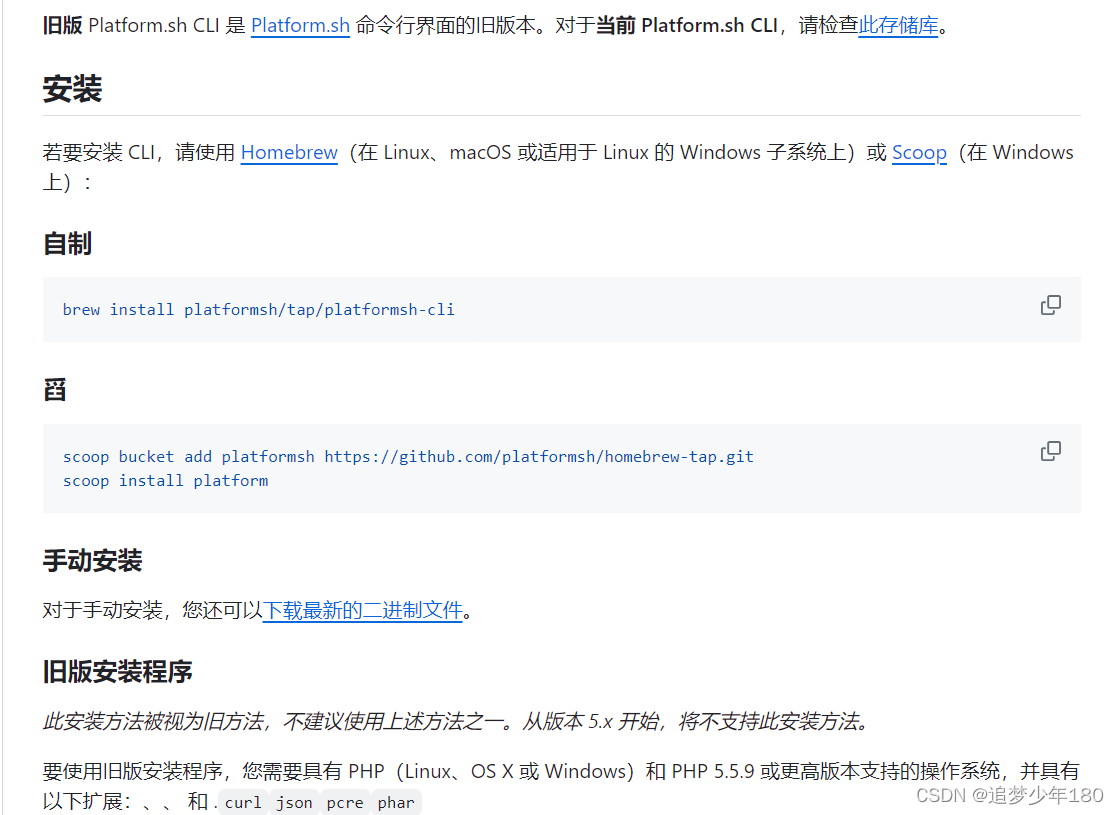The width and height of the screenshot is (1119, 815).
Task: Copy the scoop bucket add commands
Action: pos(1050,452)
